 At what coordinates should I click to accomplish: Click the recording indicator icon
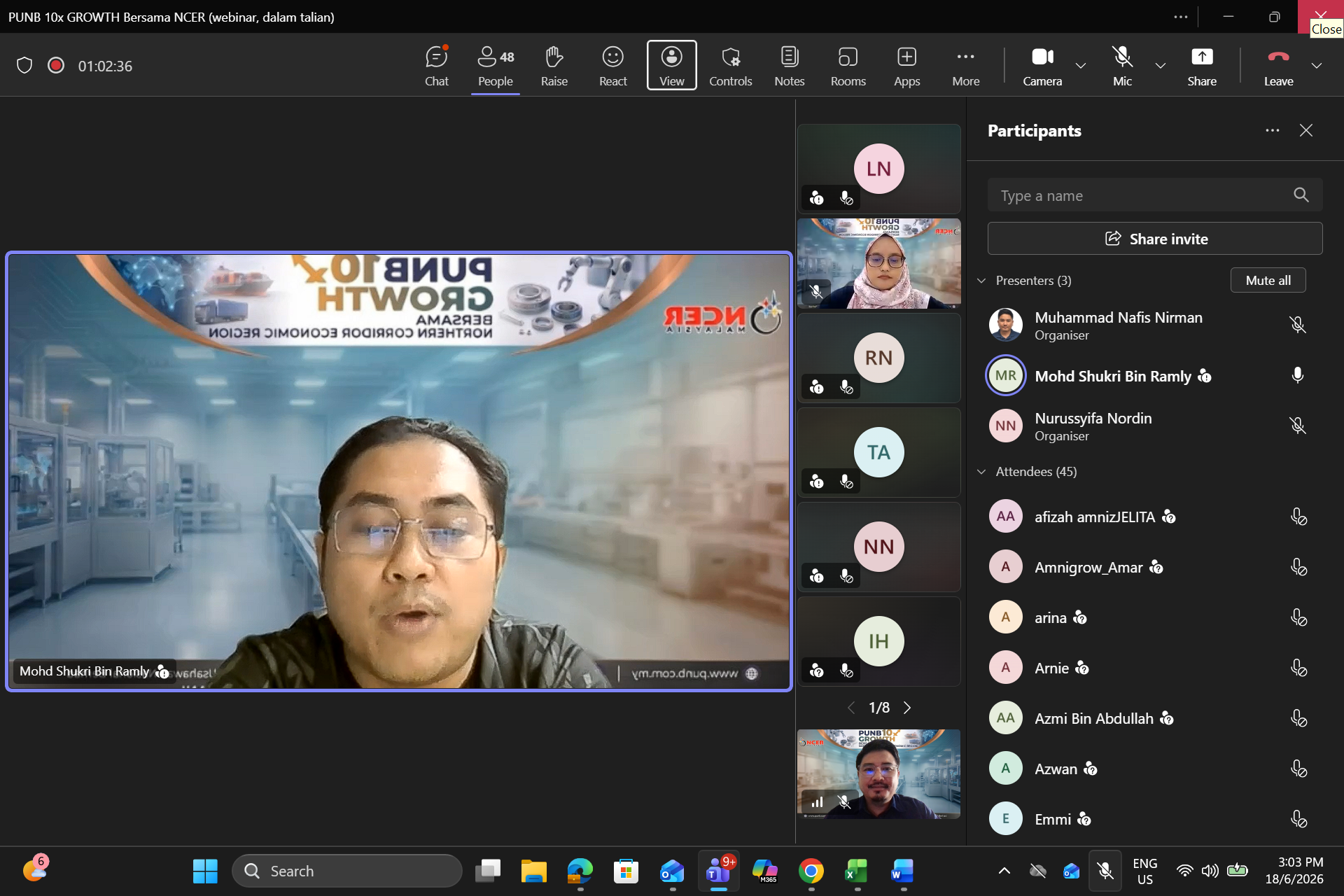click(x=56, y=66)
